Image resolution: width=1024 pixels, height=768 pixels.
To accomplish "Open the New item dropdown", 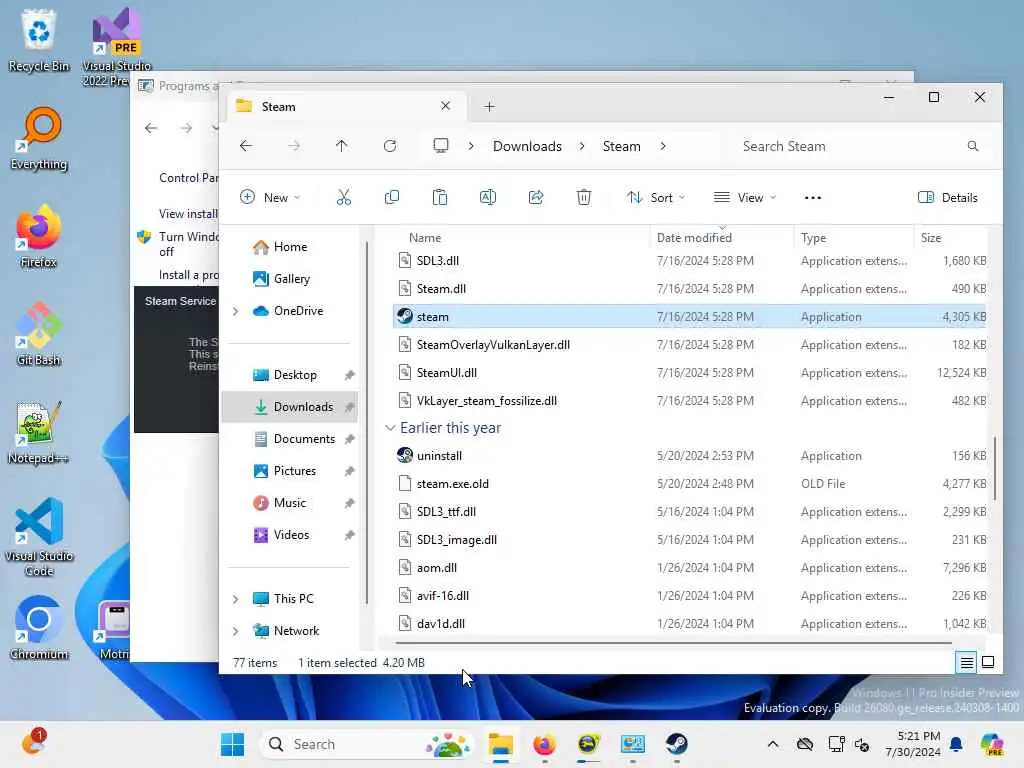I will tap(270, 197).
